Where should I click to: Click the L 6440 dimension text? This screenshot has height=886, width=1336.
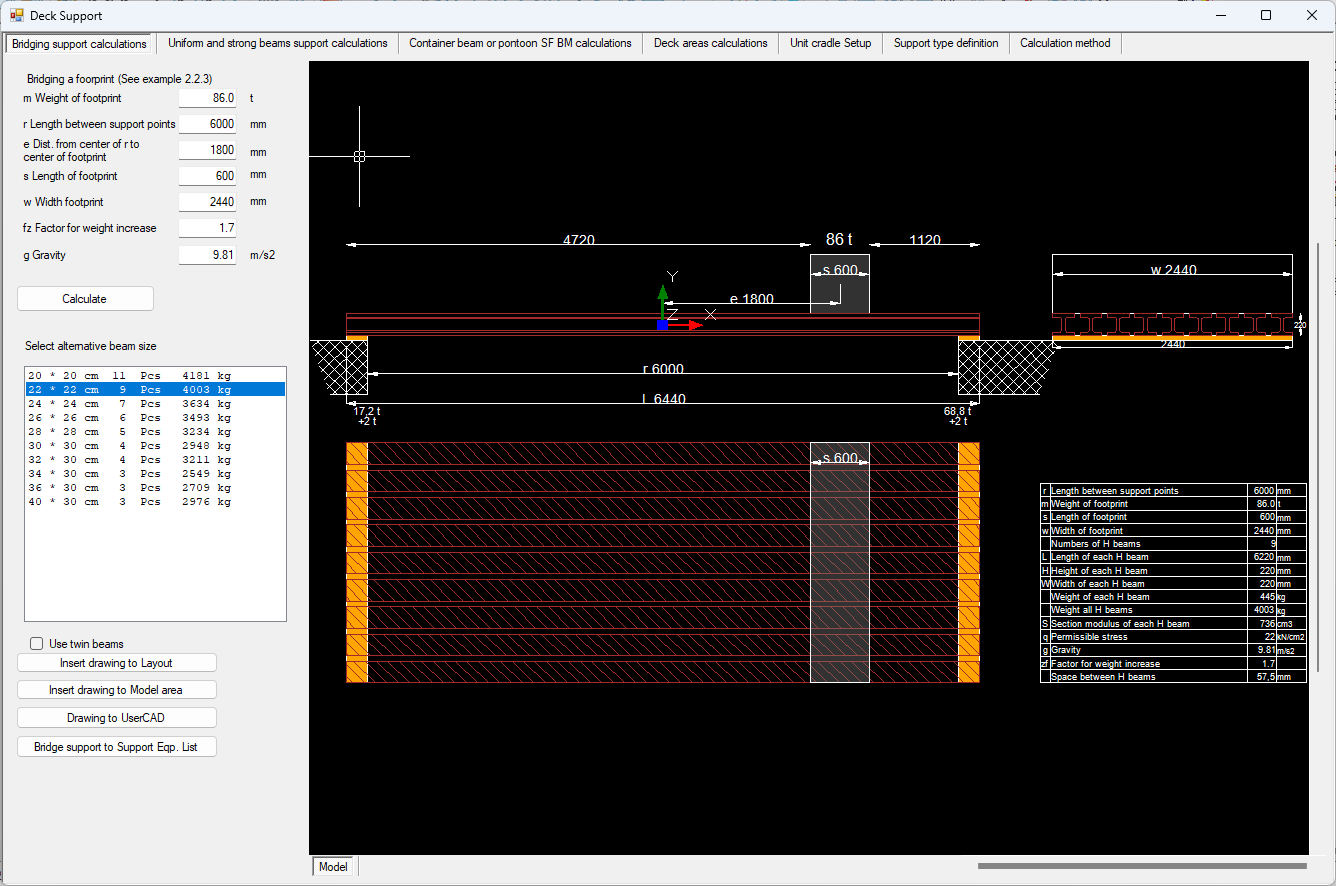[x=663, y=399]
